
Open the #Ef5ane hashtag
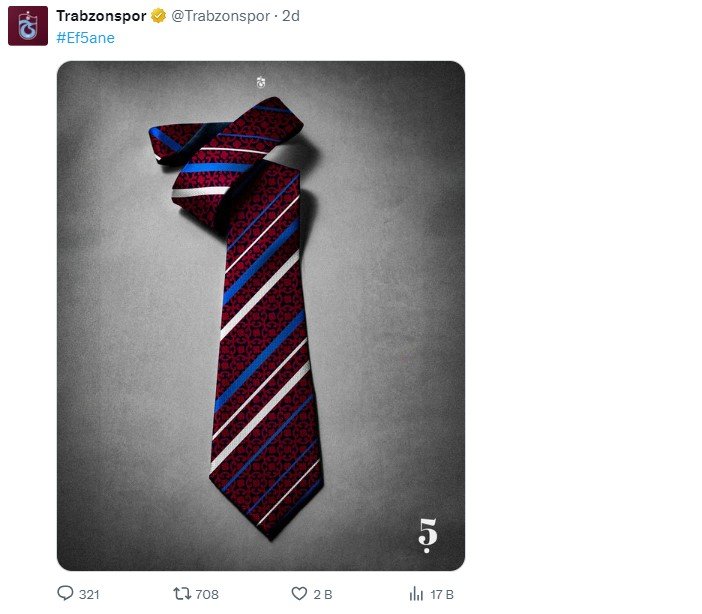(x=86, y=38)
